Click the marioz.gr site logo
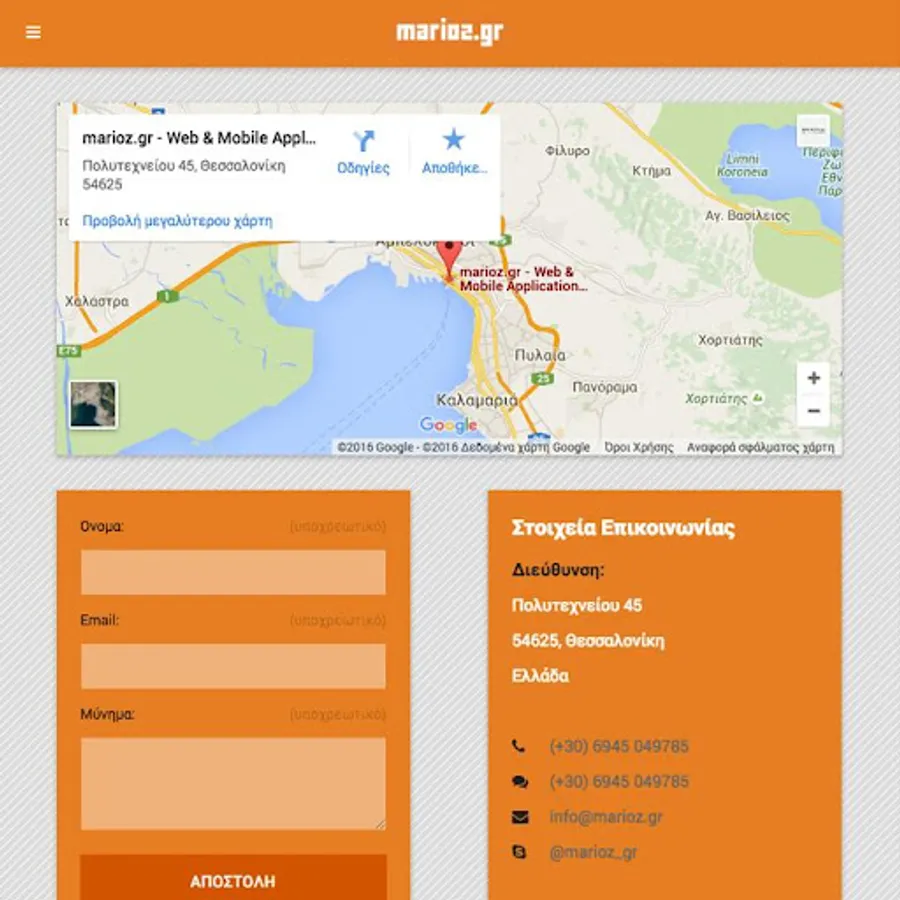900x900 pixels. click(x=449, y=32)
